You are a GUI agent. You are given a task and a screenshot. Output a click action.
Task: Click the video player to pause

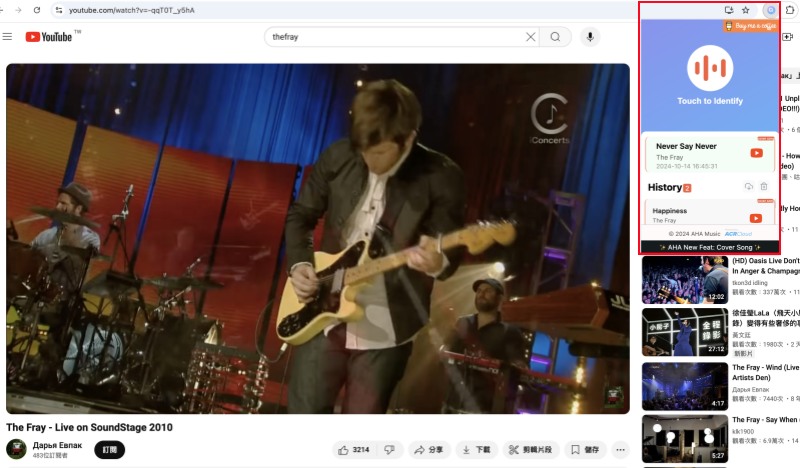(318, 238)
